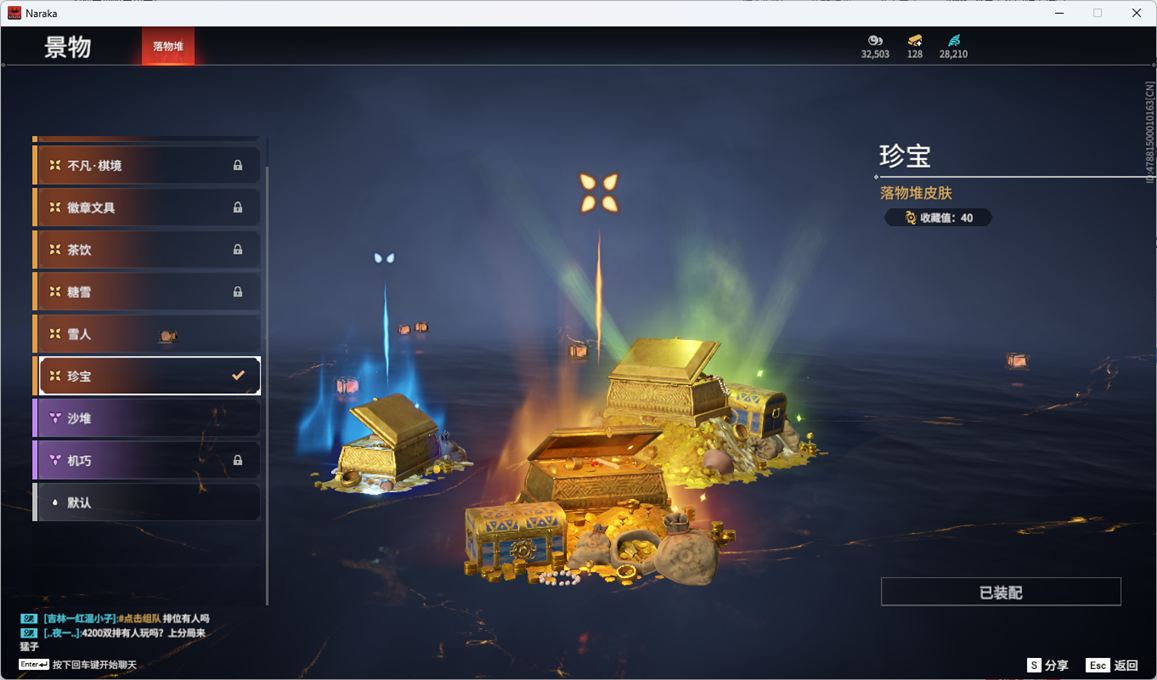Open the 落物堆 tab
This screenshot has width=1157, height=680.
(168, 46)
